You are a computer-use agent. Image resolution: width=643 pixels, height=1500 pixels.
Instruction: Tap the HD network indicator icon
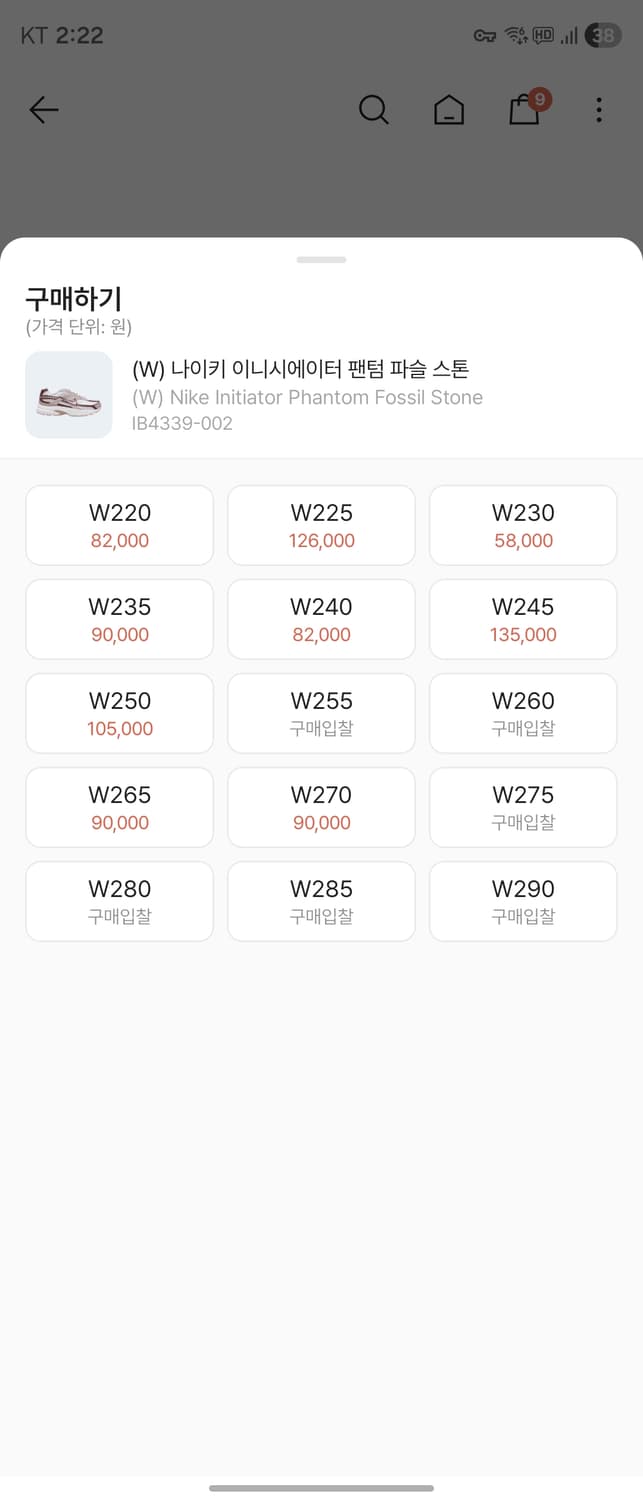click(x=544, y=35)
